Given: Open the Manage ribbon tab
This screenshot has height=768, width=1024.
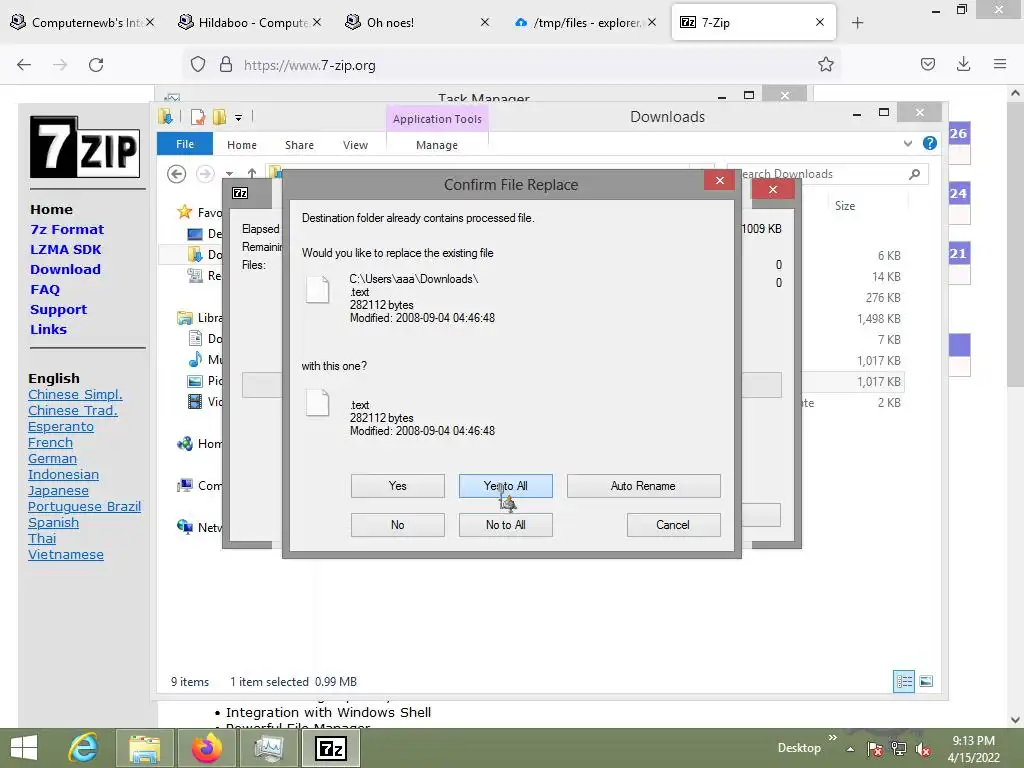Looking at the screenshot, I should [437, 145].
